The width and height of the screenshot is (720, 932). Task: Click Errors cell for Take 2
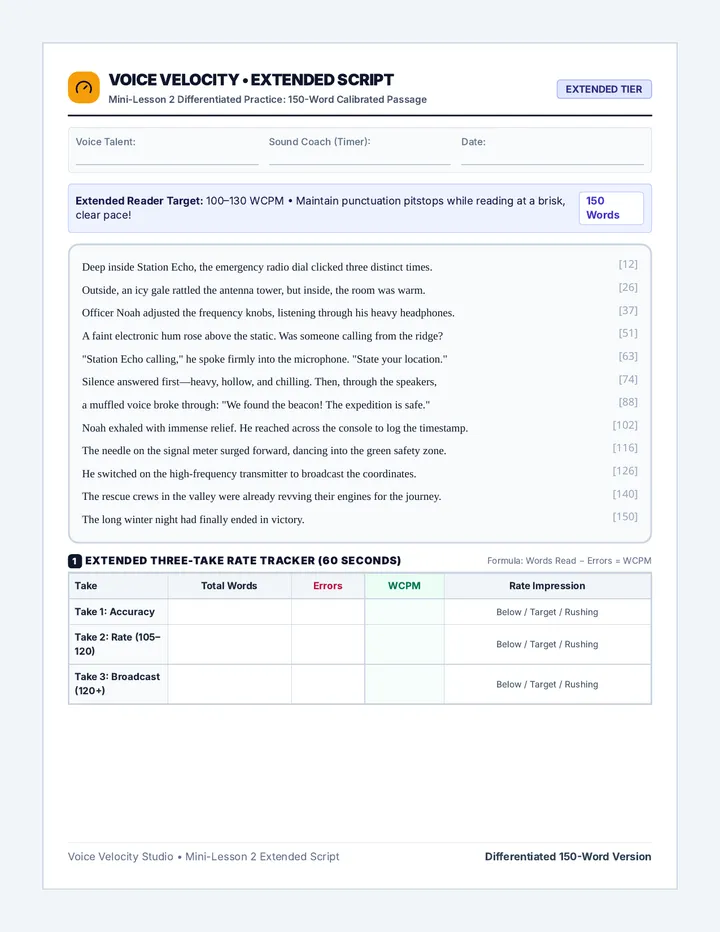328,644
